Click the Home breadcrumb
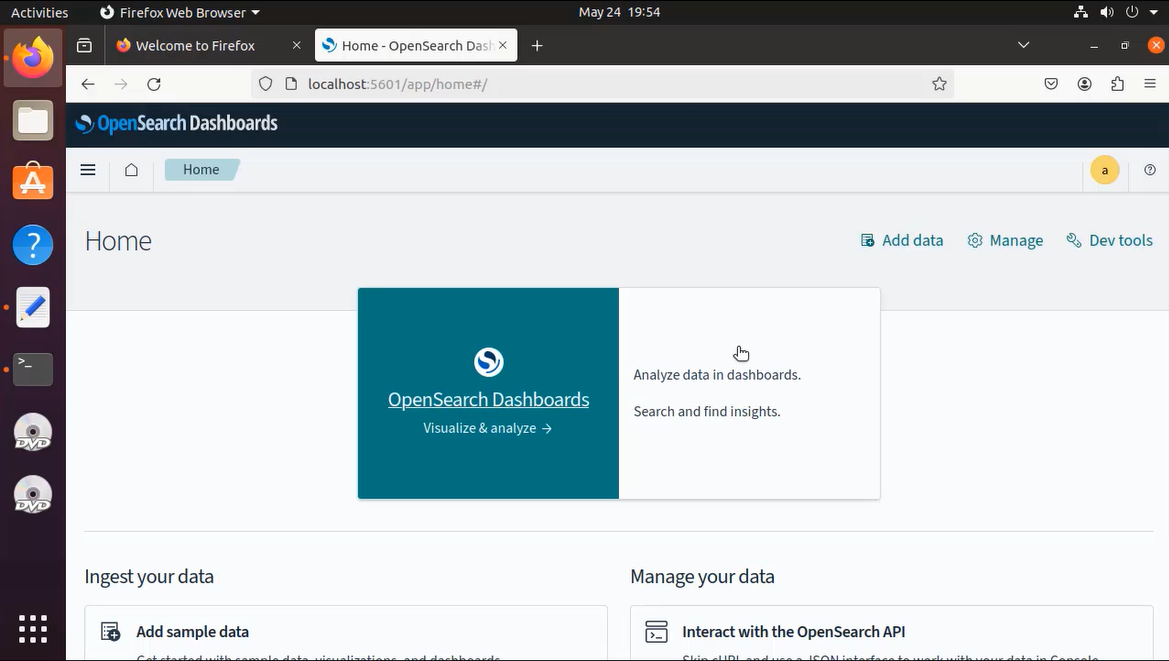The width and height of the screenshot is (1169, 661). pyautogui.click(x=201, y=170)
